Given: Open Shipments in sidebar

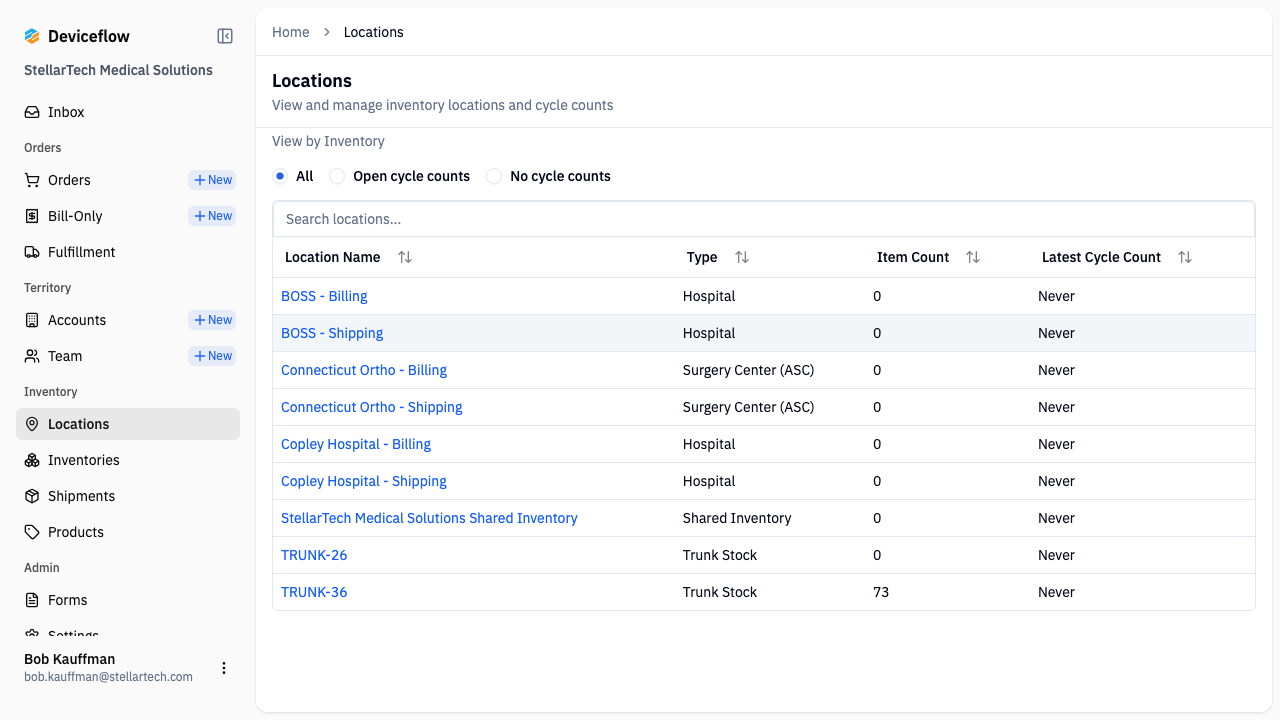Looking at the screenshot, I should point(128,496).
